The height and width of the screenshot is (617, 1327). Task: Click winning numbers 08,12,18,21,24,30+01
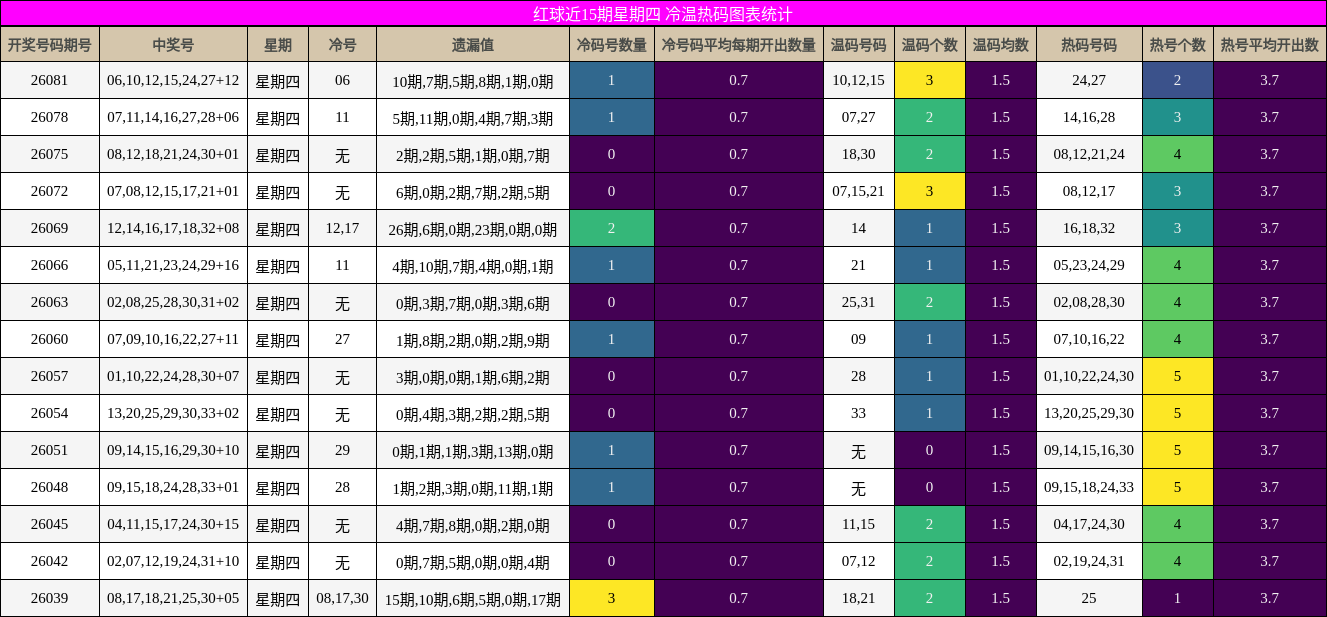click(174, 154)
